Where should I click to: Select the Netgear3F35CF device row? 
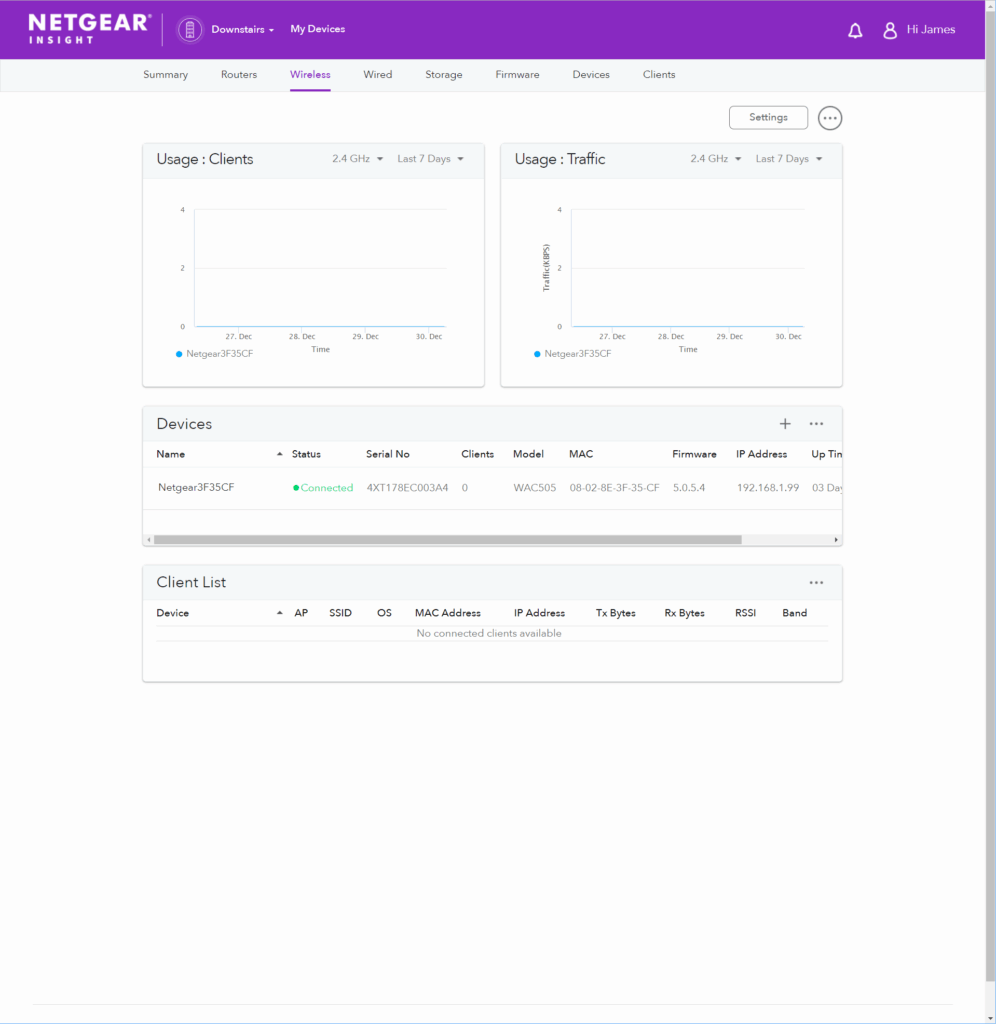click(x=196, y=488)
